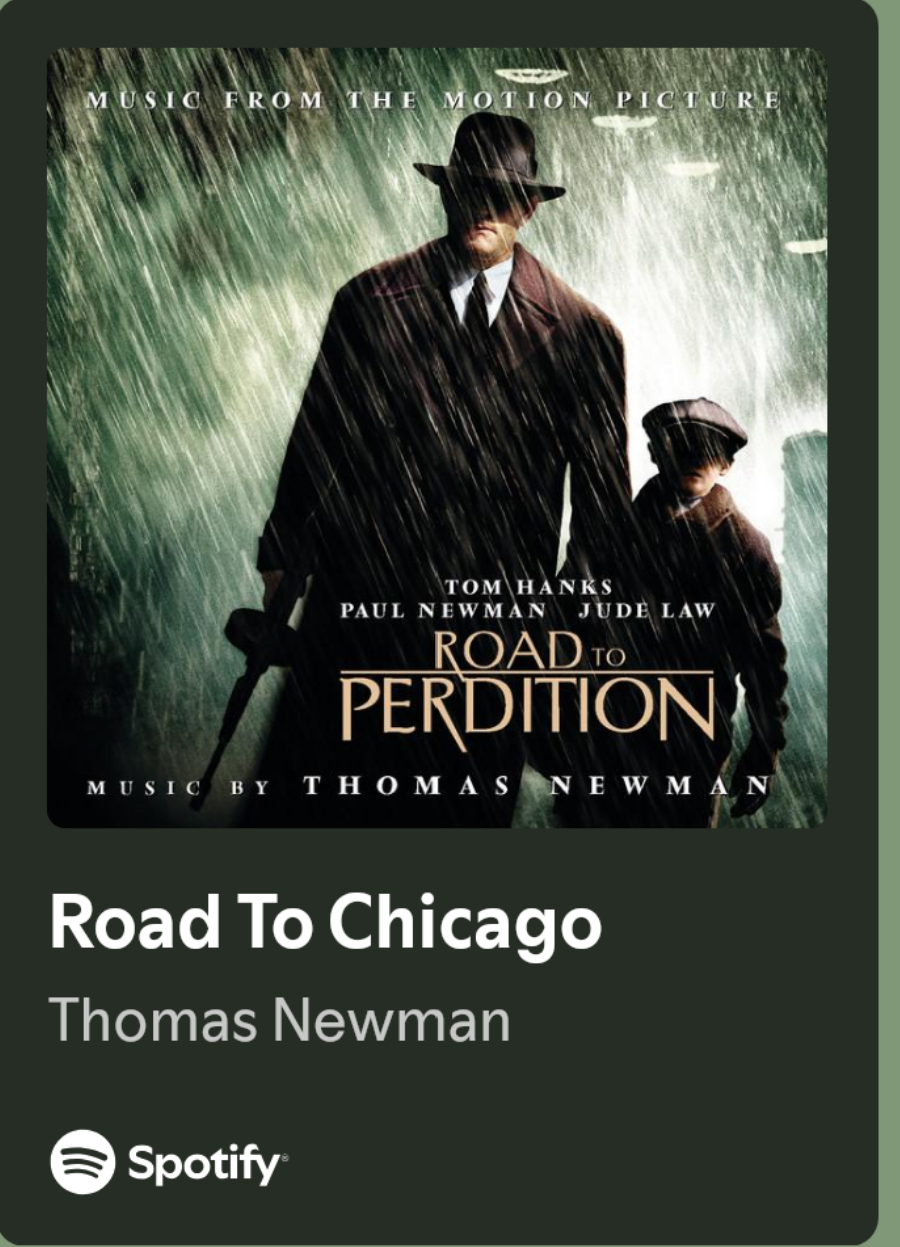Click the 'Paul Newman' credit text
The height and width of the screenshot is (1247, 900).
tap(443, 610)
